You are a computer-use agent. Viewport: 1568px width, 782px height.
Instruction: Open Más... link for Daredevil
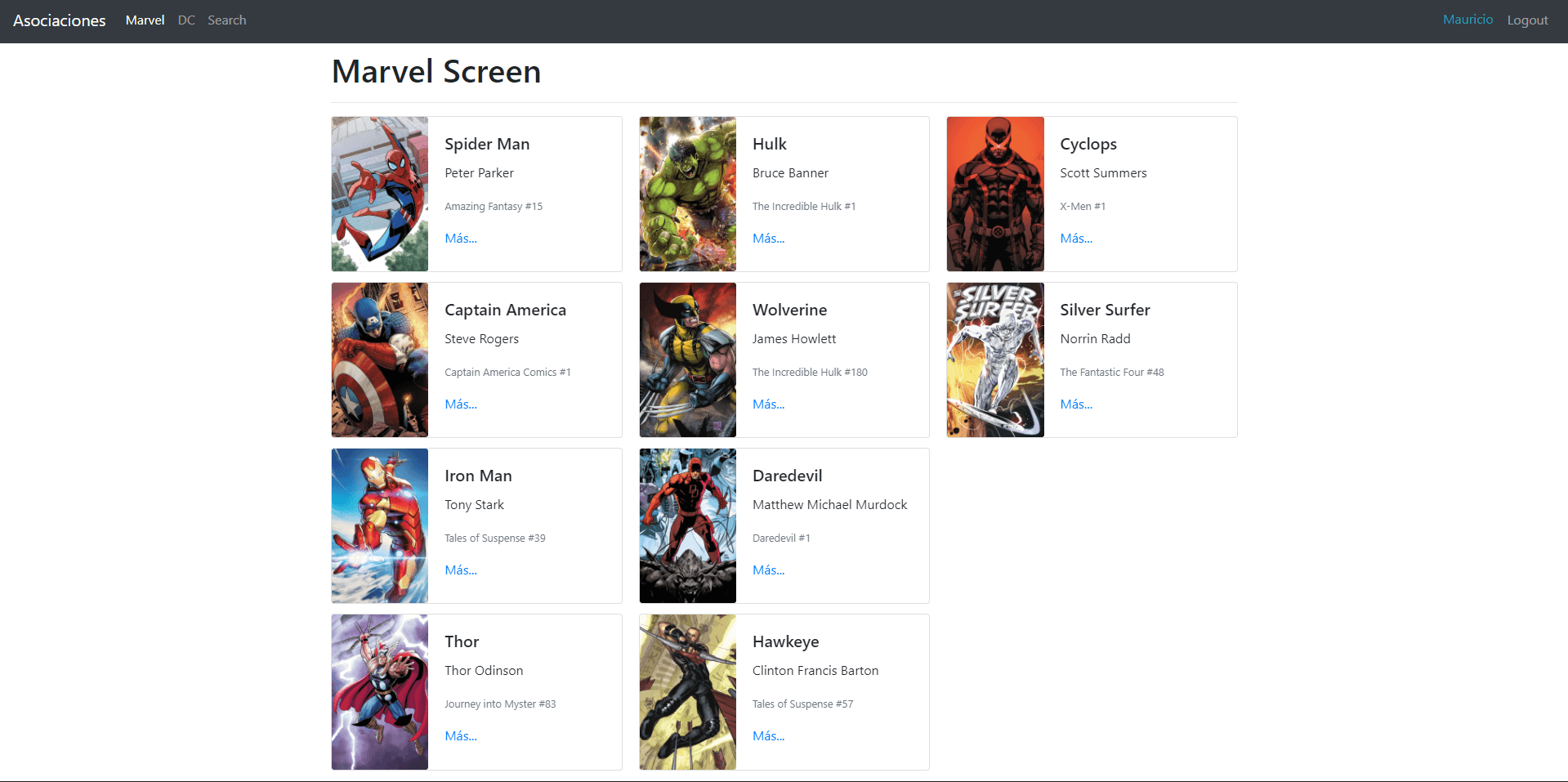[x=769, y=570]
